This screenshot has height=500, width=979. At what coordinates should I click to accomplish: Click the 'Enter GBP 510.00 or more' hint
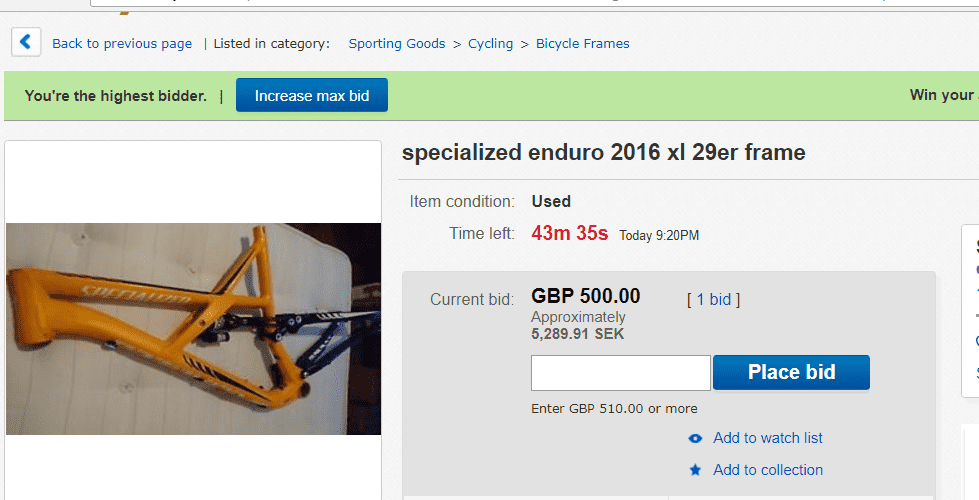(x=614, y=408)
